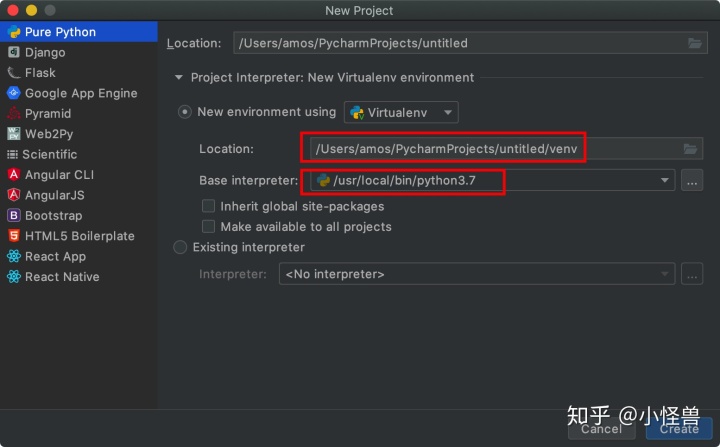This screenshot has width=720, height=447.
Task: Choose Bootstrap project label
Action: coord(54,215)
